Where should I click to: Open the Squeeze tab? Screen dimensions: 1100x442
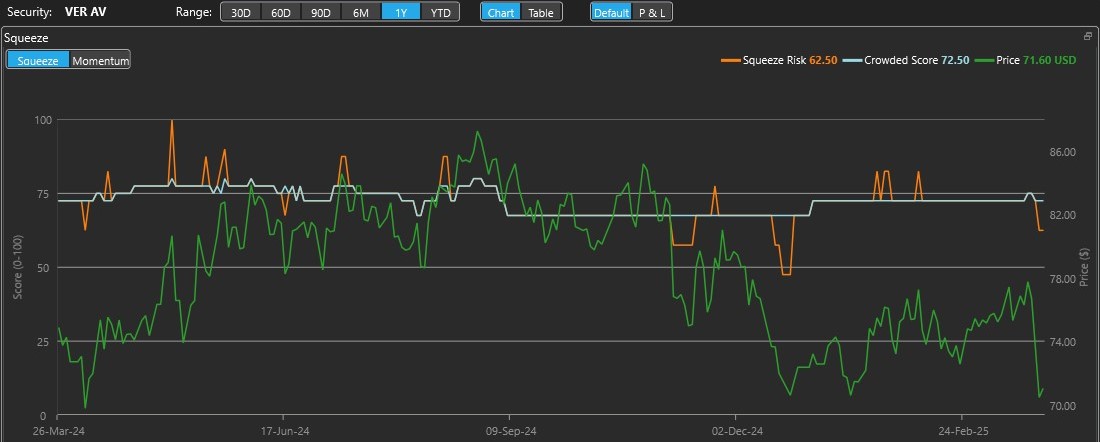coord(38,60)
